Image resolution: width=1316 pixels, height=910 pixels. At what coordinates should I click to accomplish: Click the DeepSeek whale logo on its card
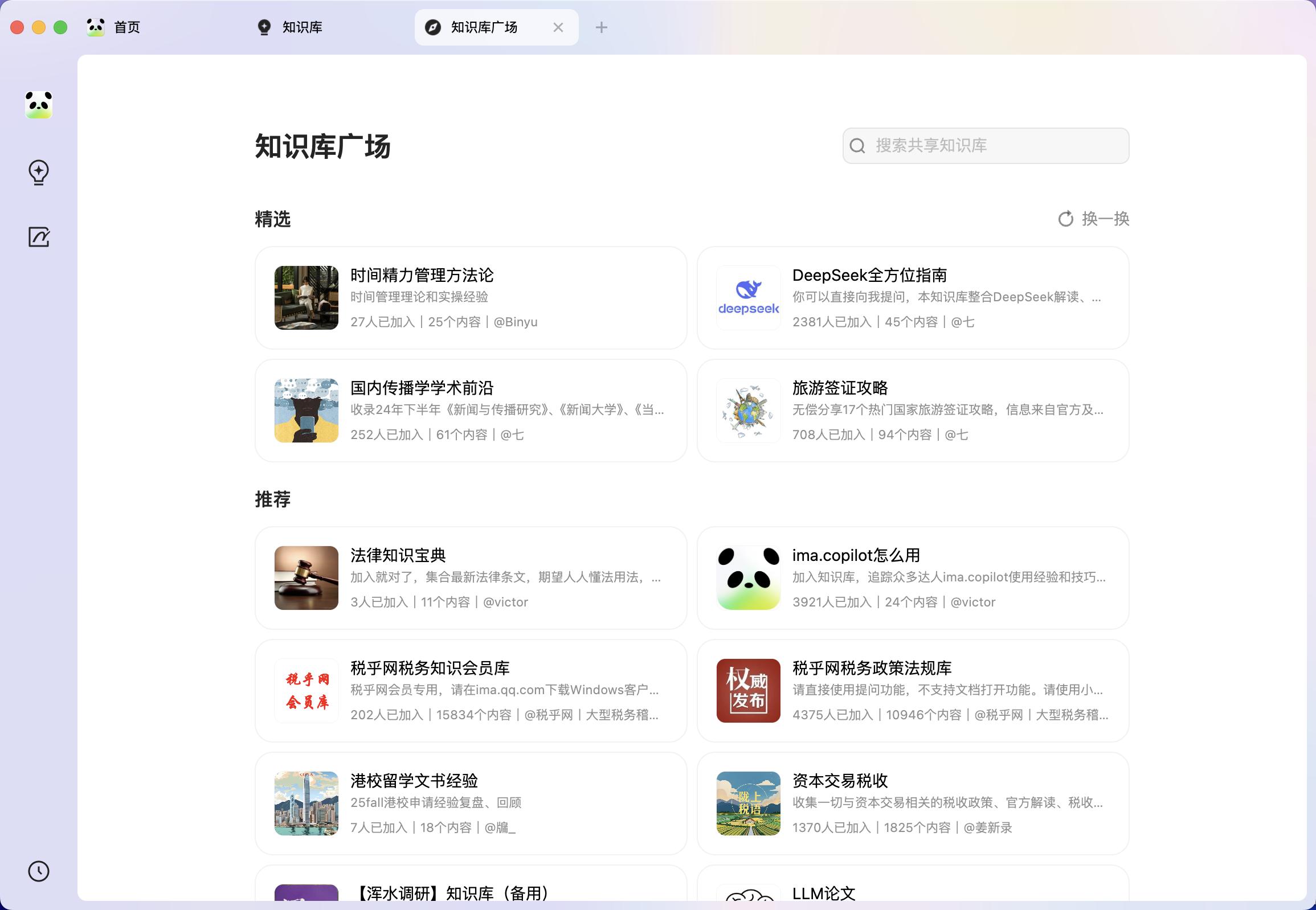point(748,297)
